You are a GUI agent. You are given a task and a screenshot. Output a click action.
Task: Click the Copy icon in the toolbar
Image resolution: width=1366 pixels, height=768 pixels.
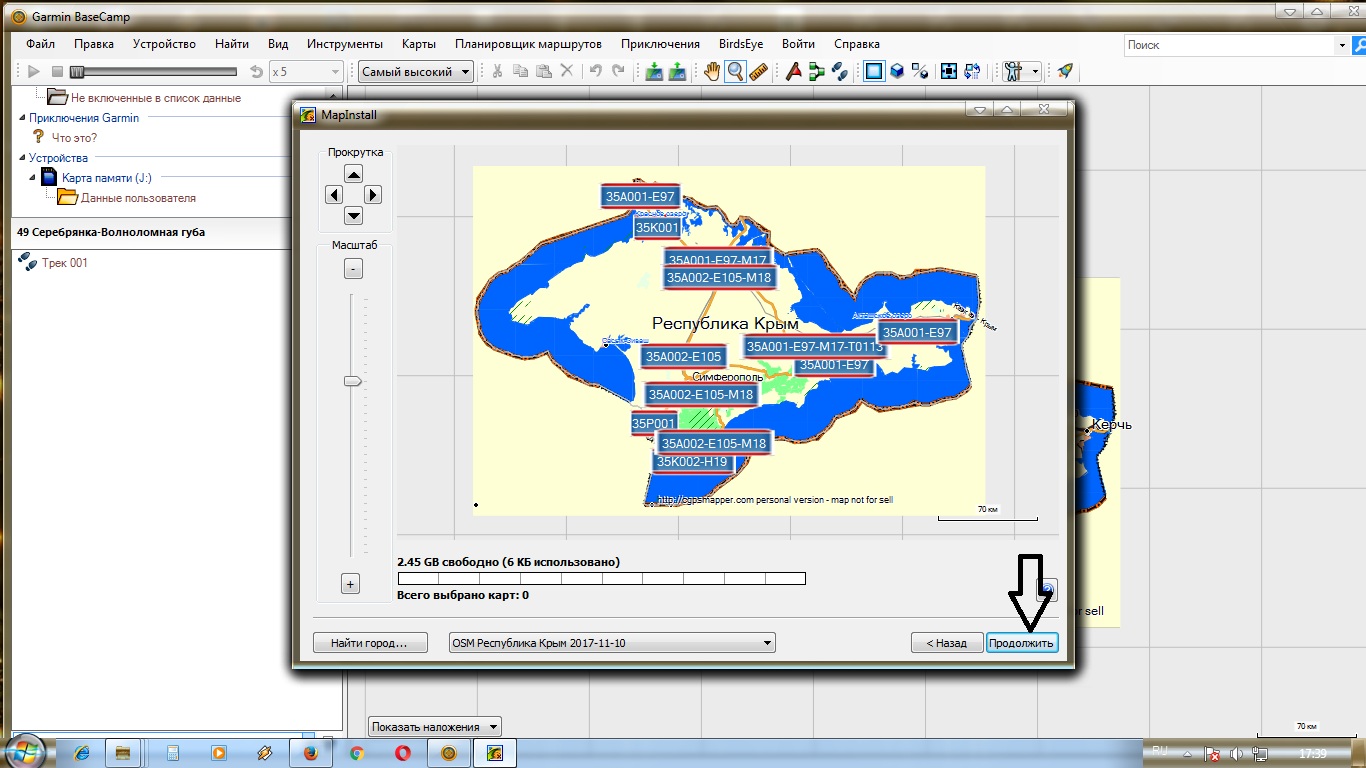point(520,71)
